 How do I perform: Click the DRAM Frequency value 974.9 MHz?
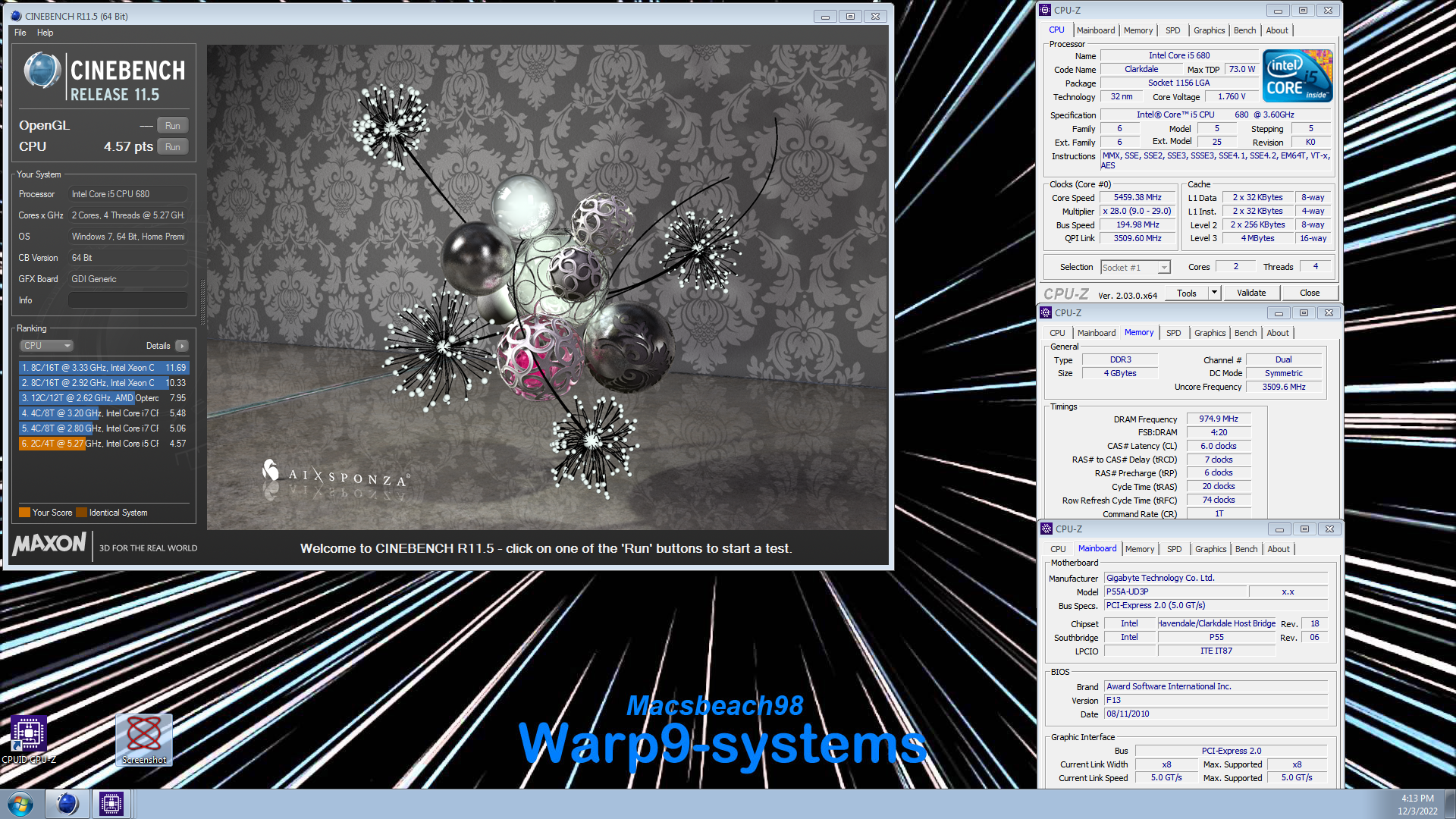[x=1218, y=419]
